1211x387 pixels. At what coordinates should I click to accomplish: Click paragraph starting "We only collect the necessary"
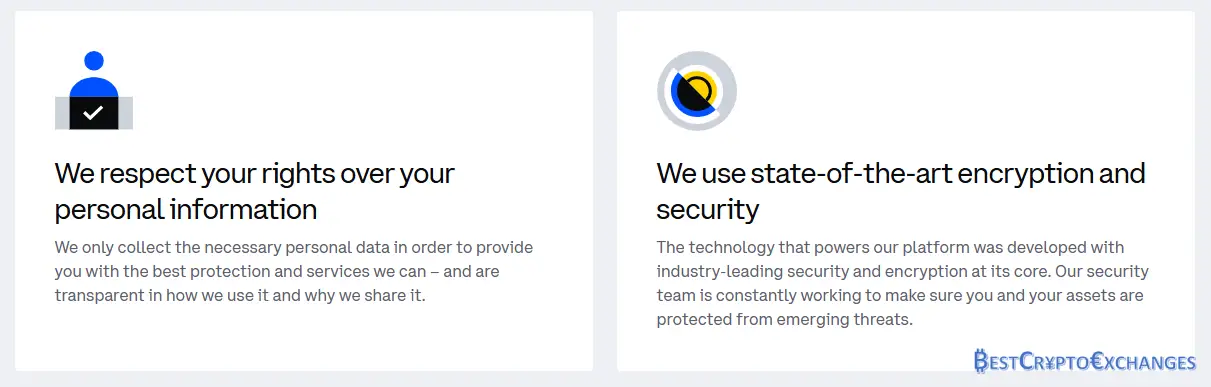coord(294,272)
